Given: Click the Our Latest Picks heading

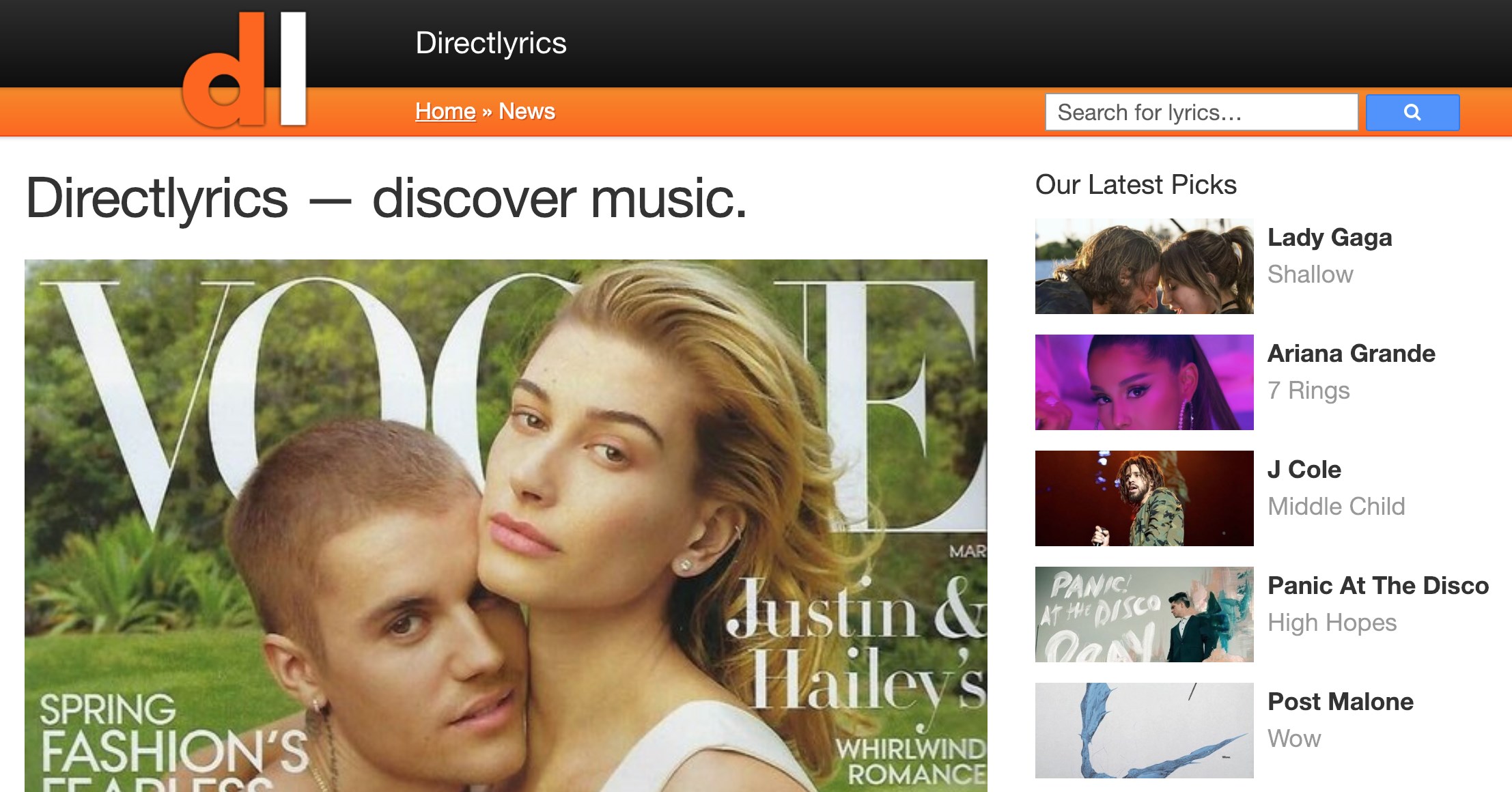Looking at the screenshot, I should [1136, 185].
